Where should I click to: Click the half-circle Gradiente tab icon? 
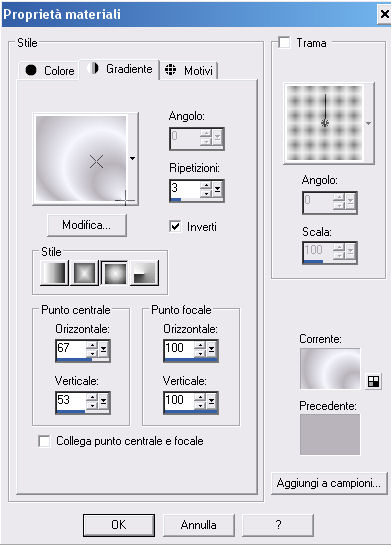click(93, 68)
